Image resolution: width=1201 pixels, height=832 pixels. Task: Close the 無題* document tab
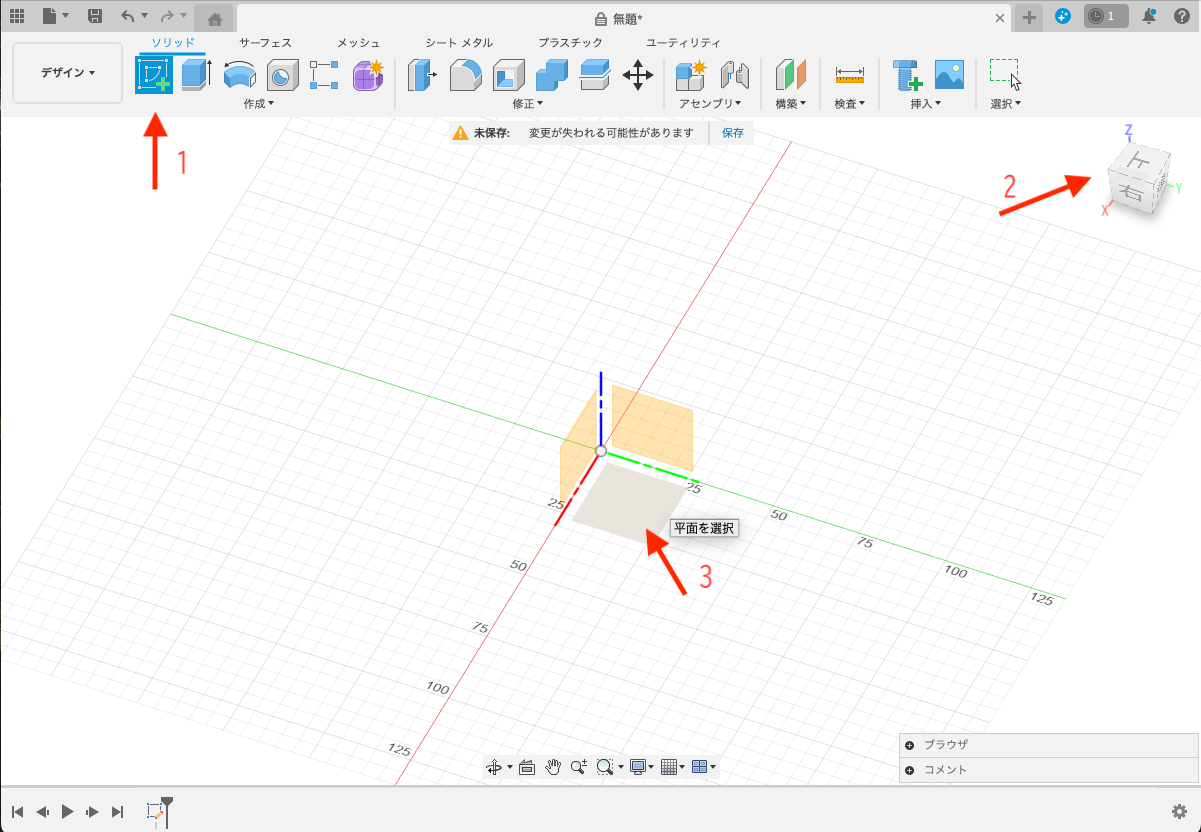click(1000, 18)
